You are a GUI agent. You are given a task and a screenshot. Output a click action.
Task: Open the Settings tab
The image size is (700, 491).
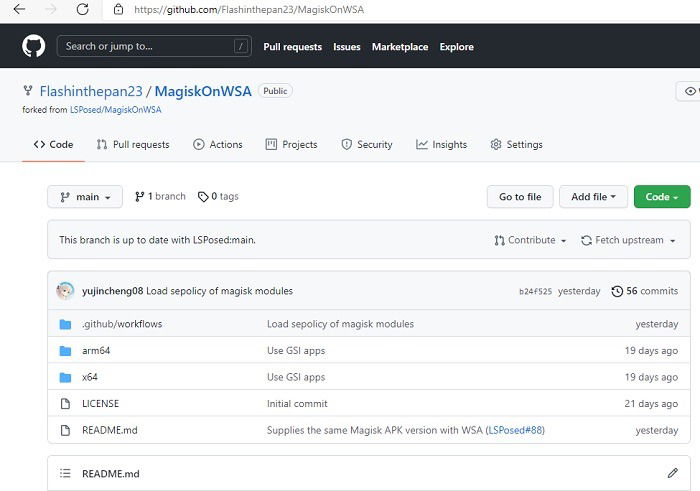pyautogui.click(x=516, y=145)
